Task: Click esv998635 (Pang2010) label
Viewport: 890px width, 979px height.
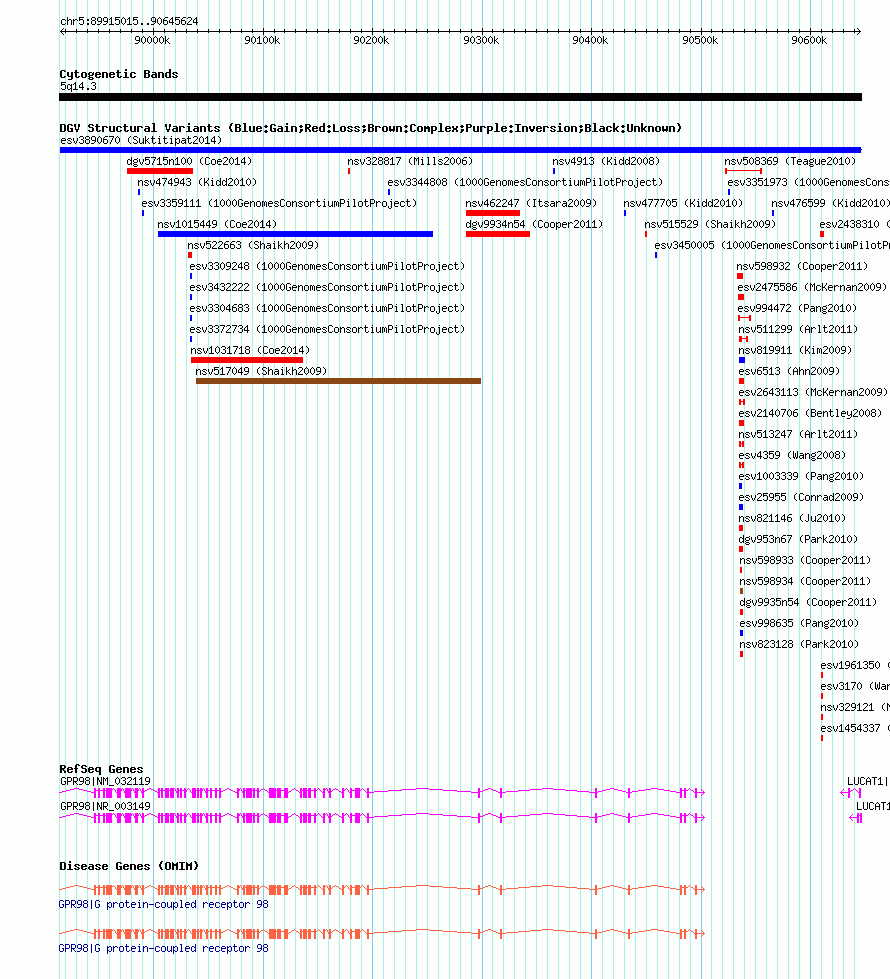Action: 799,624
